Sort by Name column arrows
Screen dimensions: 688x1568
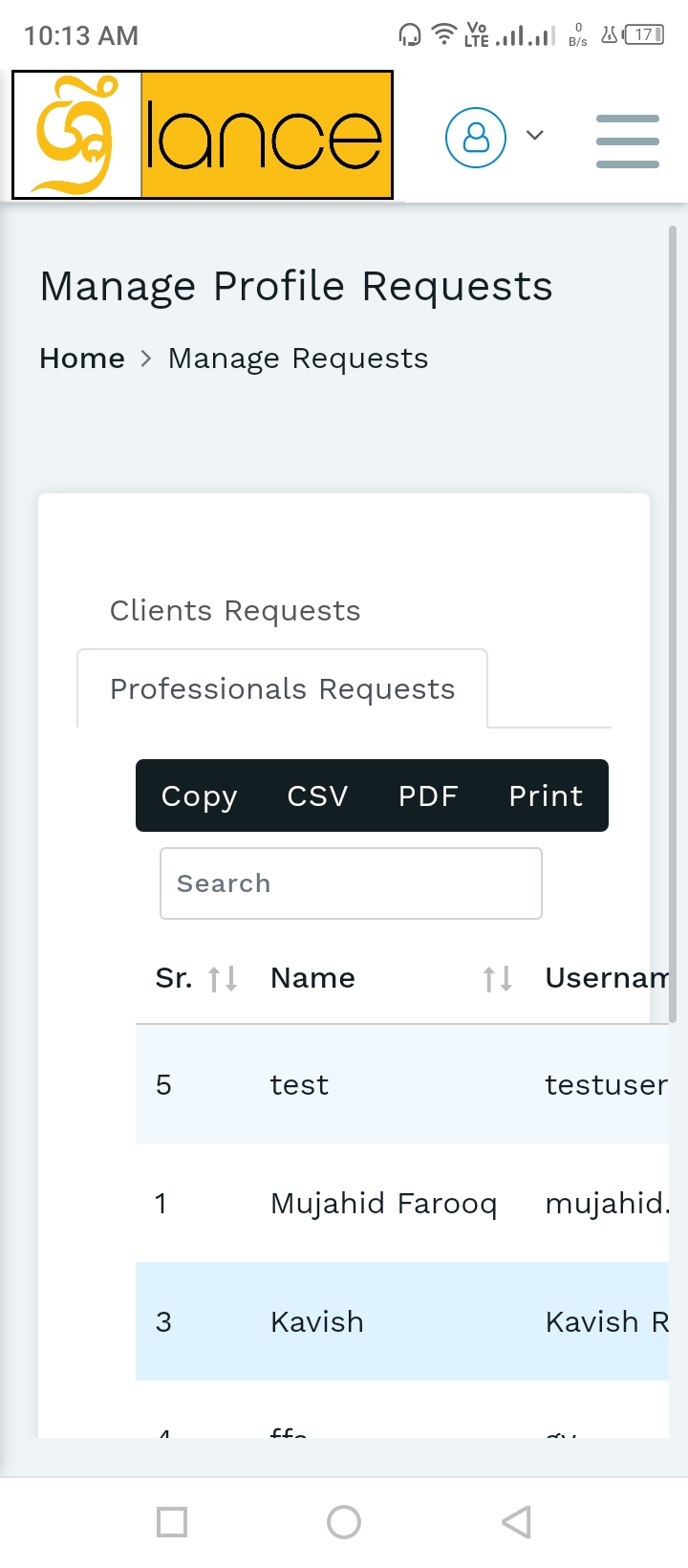pos(497,978)
